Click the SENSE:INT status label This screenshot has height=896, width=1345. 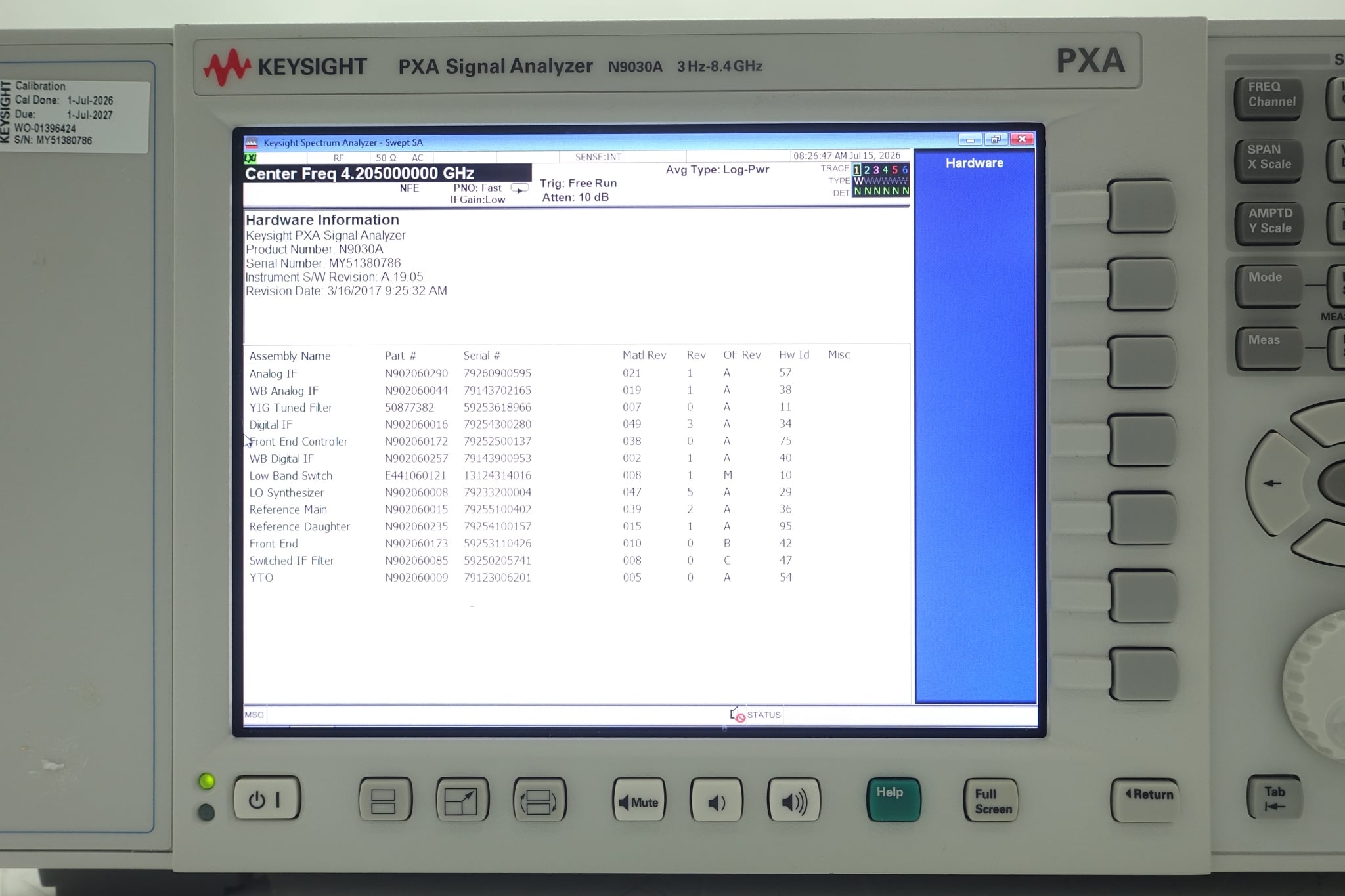[x=598, y=157]
